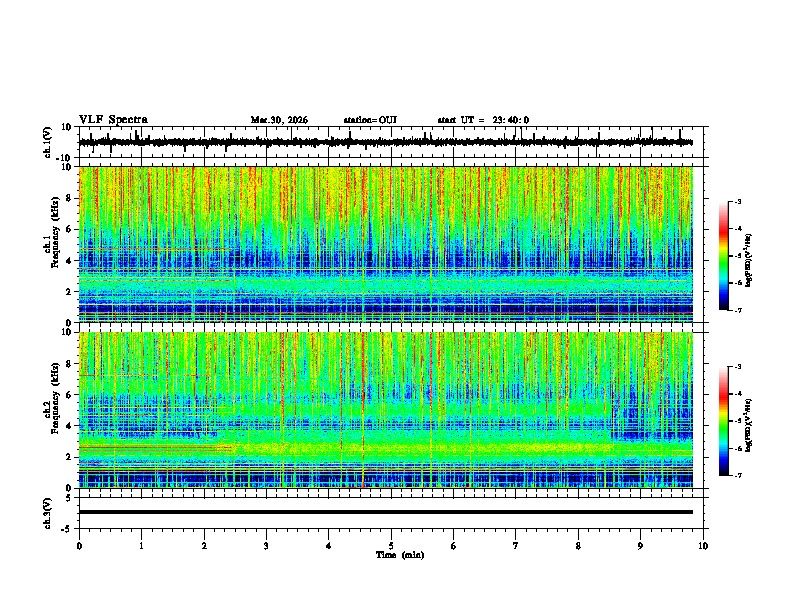Click the time axis tick label "1"
Image resolution: width=792 pixels, height=612 pixels.
point(141,546)
